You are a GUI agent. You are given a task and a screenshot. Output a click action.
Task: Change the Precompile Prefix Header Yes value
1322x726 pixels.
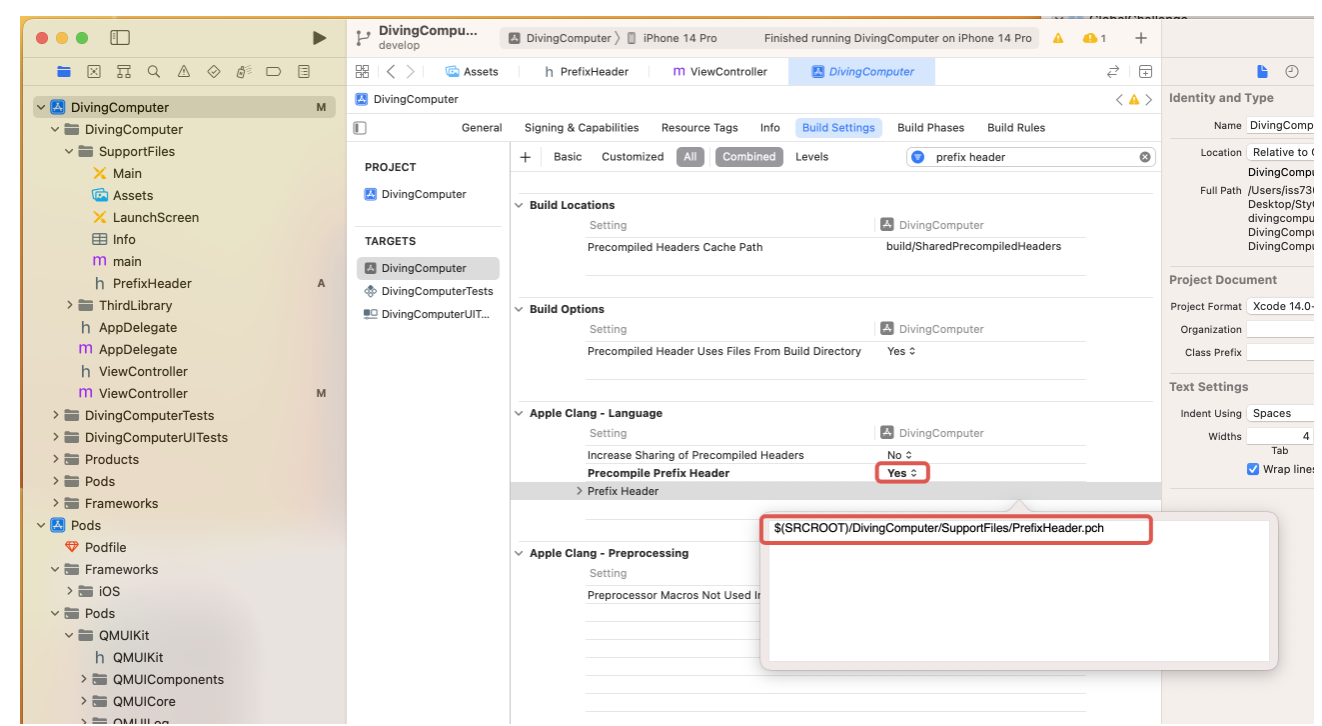coord(902,473)
